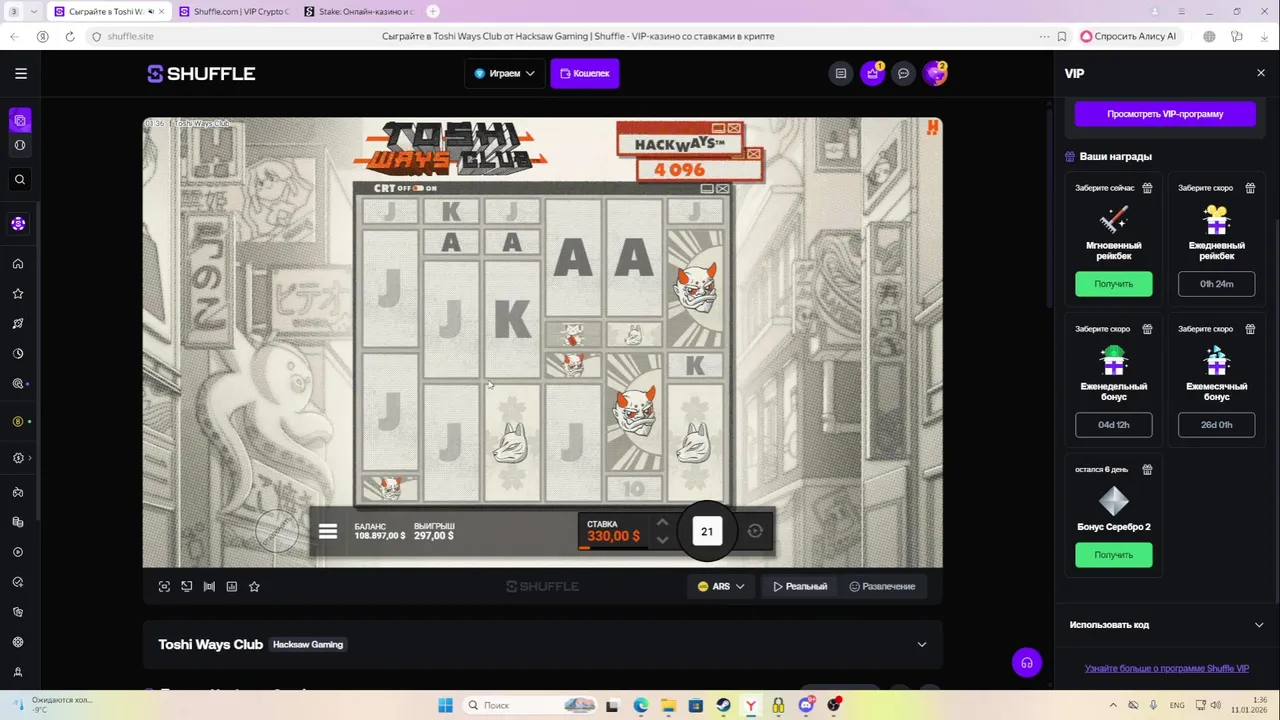The width and height of the screenshot is (1280, 720).
Task: Open the rewards gift icon in header
Action: pos(873,73)
